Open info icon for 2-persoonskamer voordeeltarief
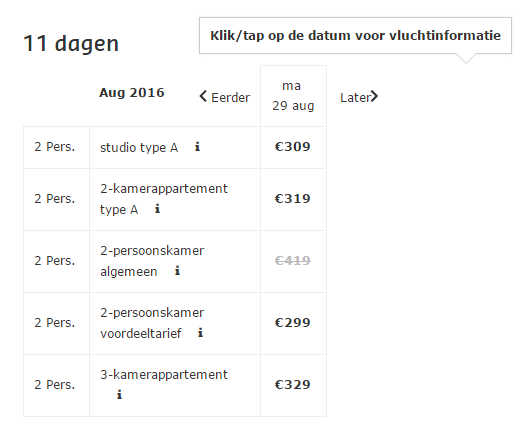The image size is (523, 442). point(200,332)
